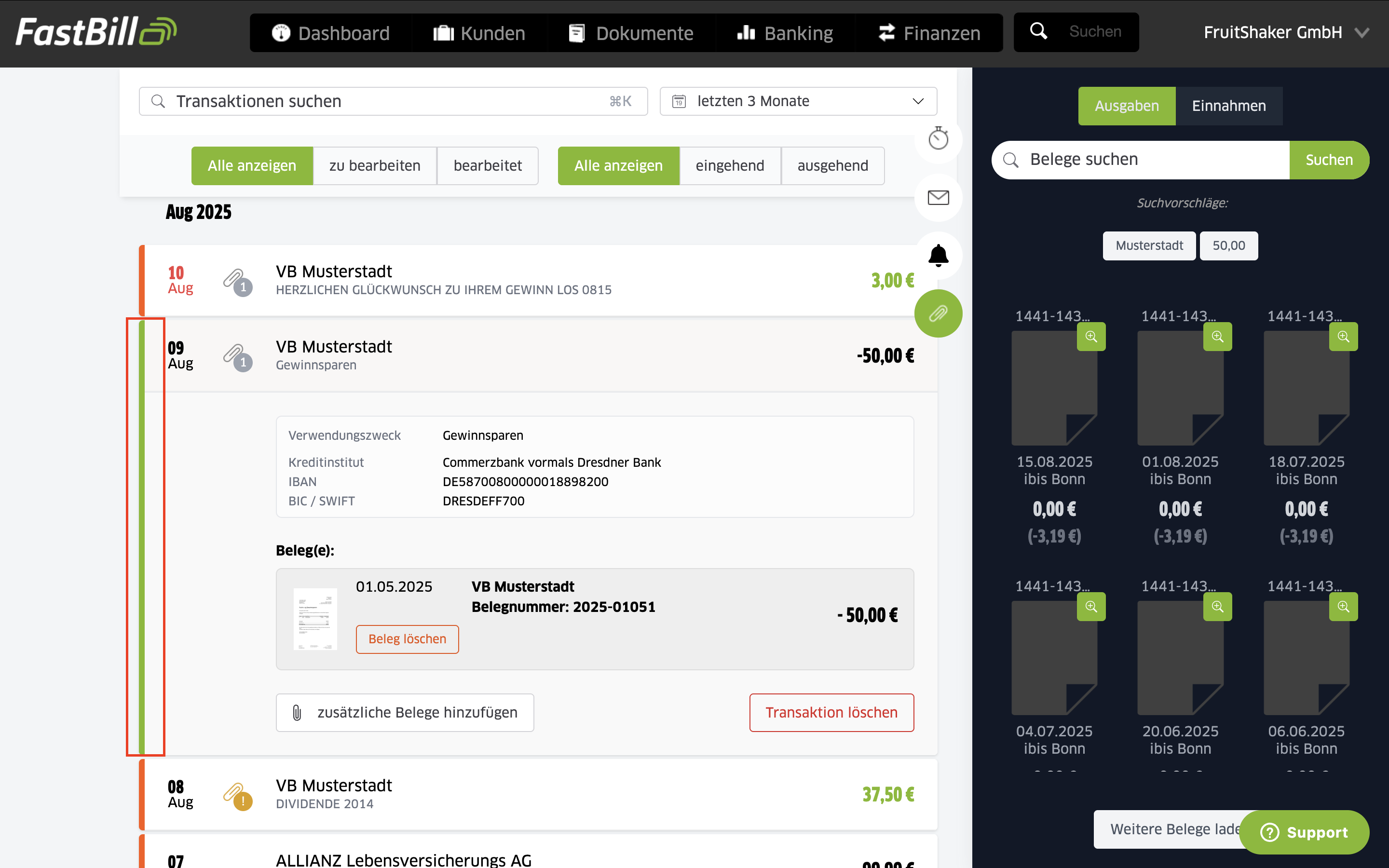
Task: Focus the top bar Suchen field
Action: [1076, 32]
